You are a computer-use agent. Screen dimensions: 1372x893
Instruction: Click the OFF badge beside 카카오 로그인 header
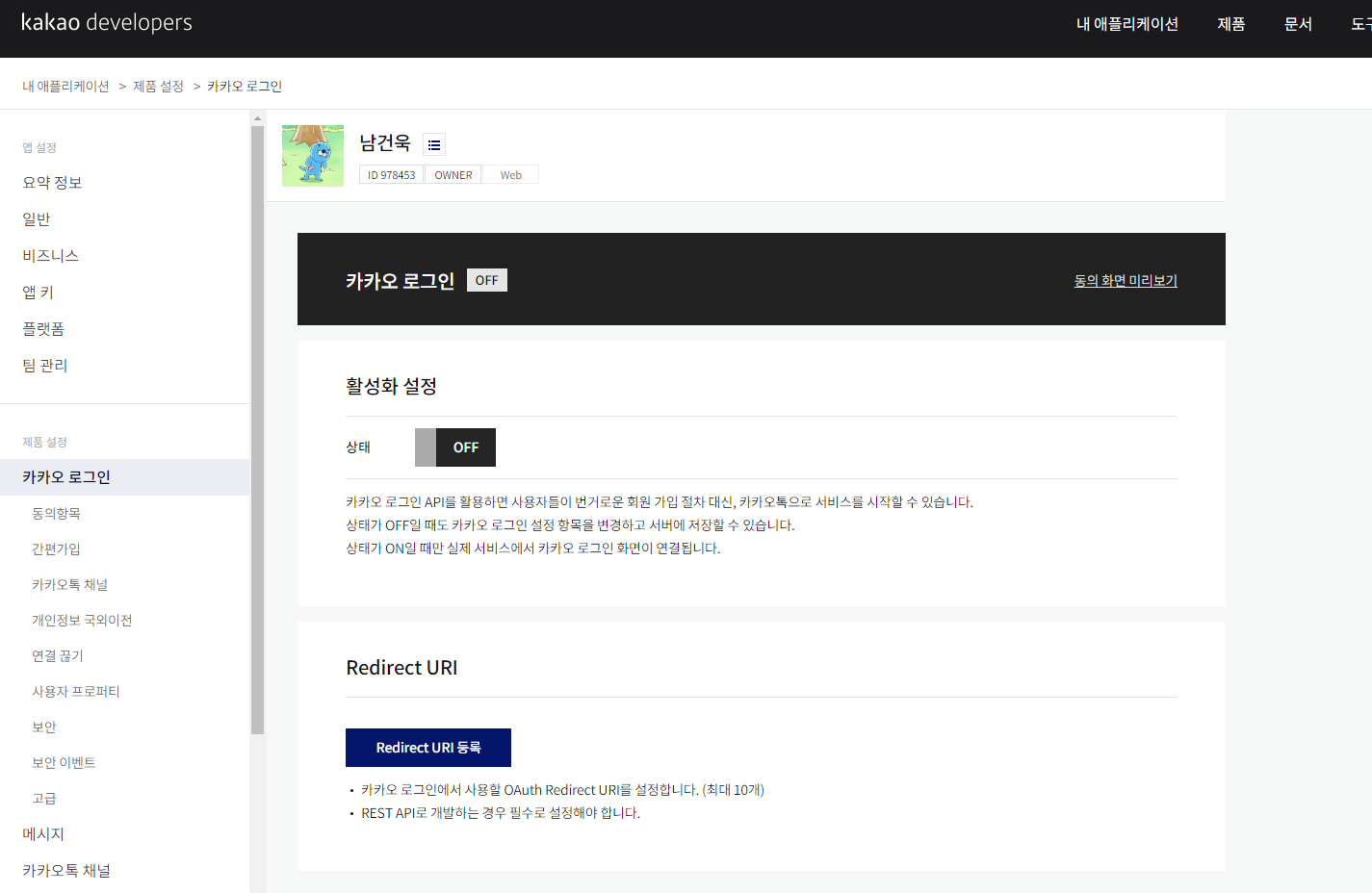coord(487,280)
